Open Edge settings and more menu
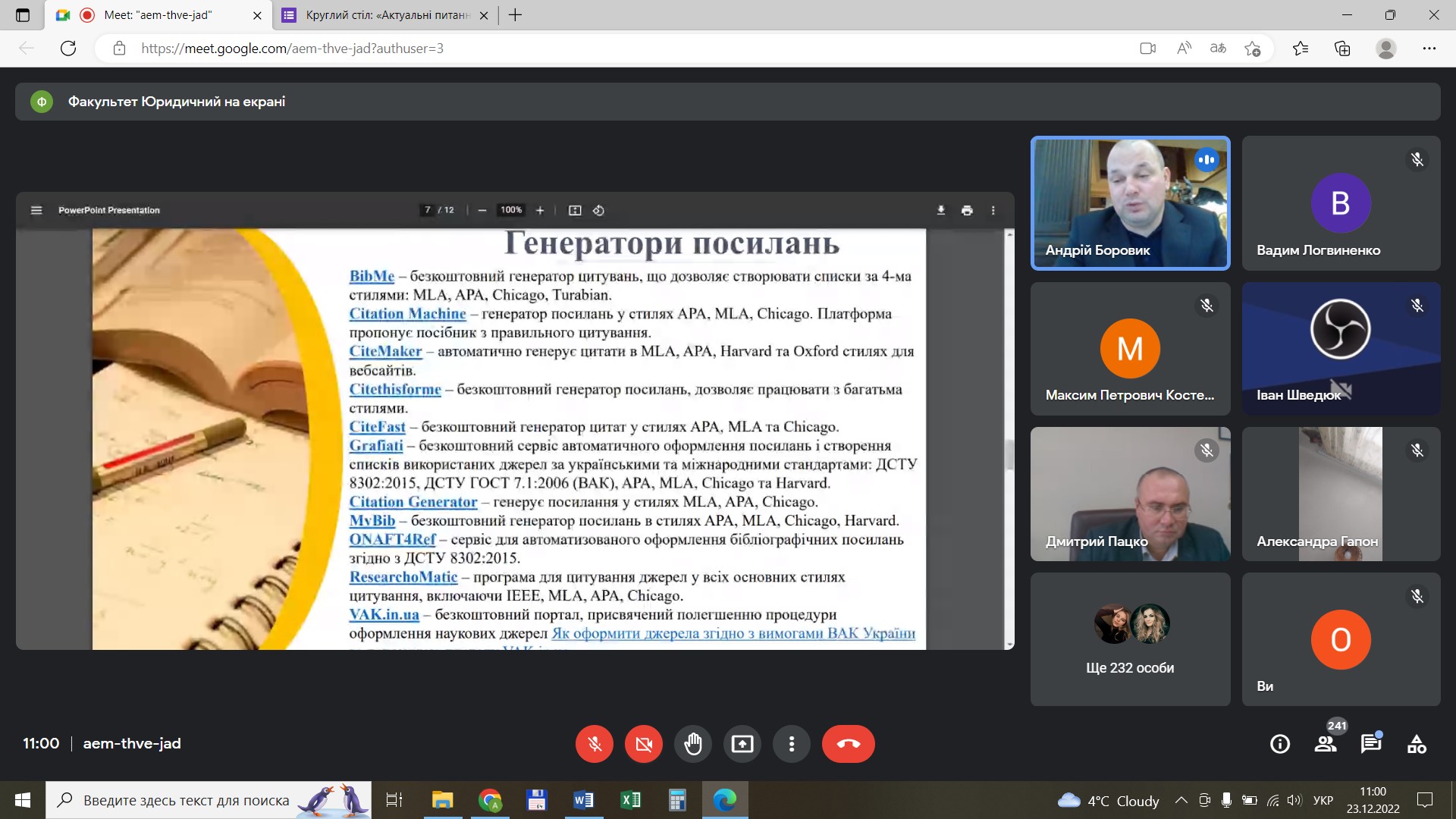 (1429, 49)
